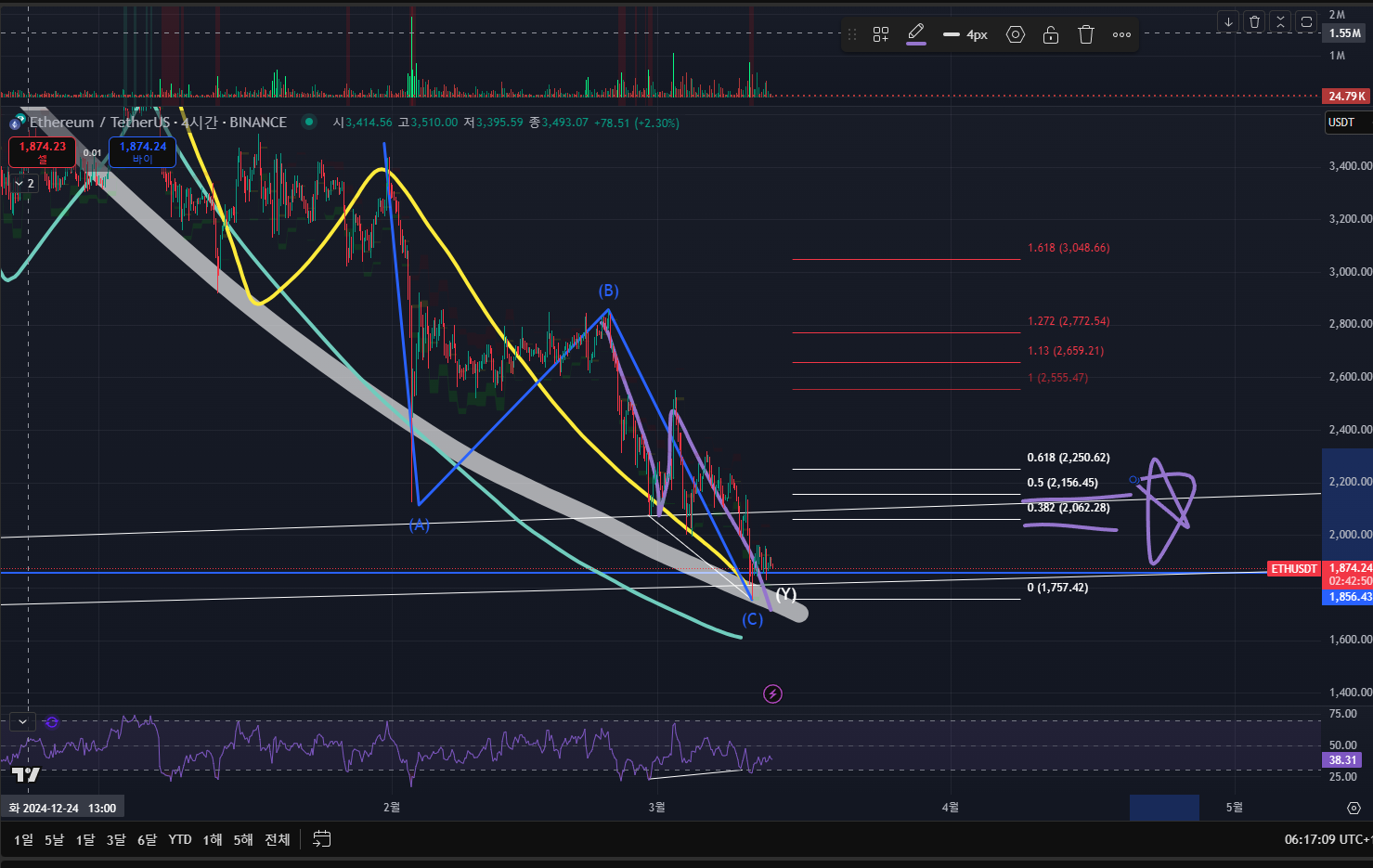Click the 1,874.24 current price axis label
Viewport: 1373px width, 868px height.
coord(1349,568)
